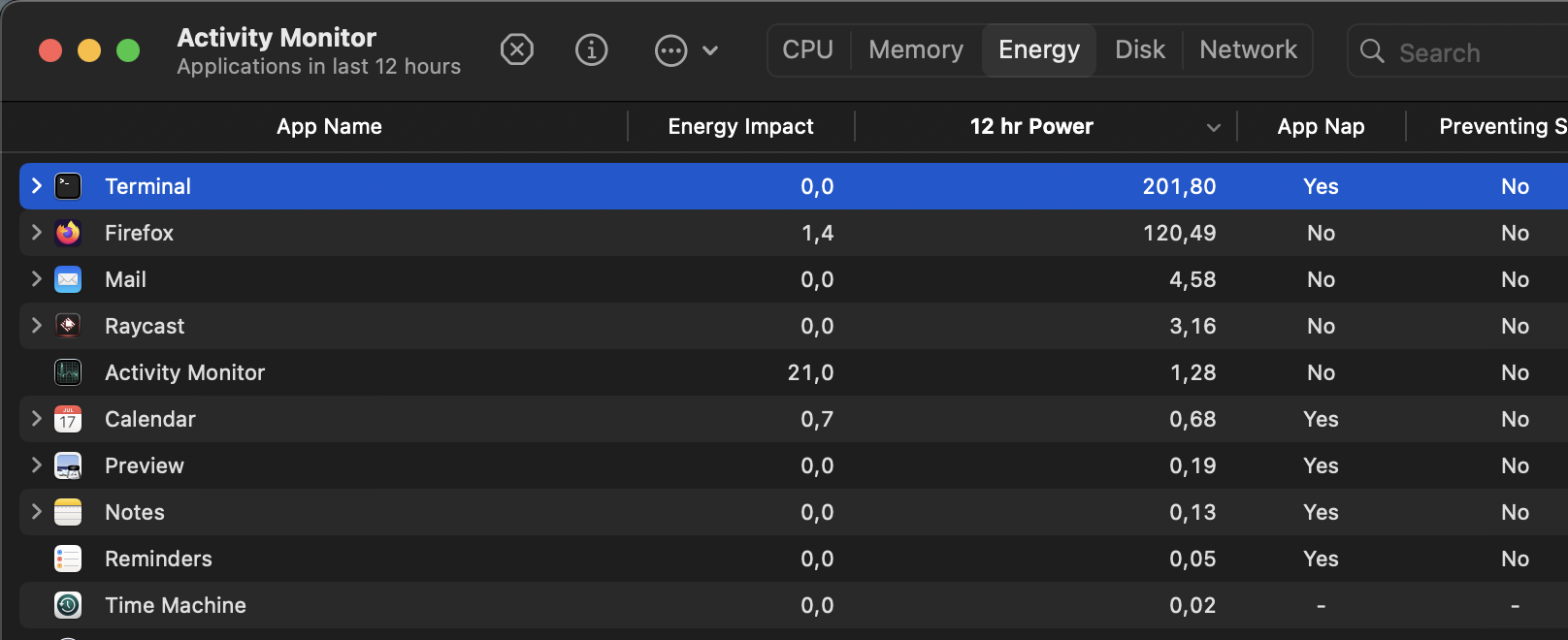Sort by Energy Impact column header
Image resolution: width=1568 pixels, height=640 pixels.
(741, 126)
